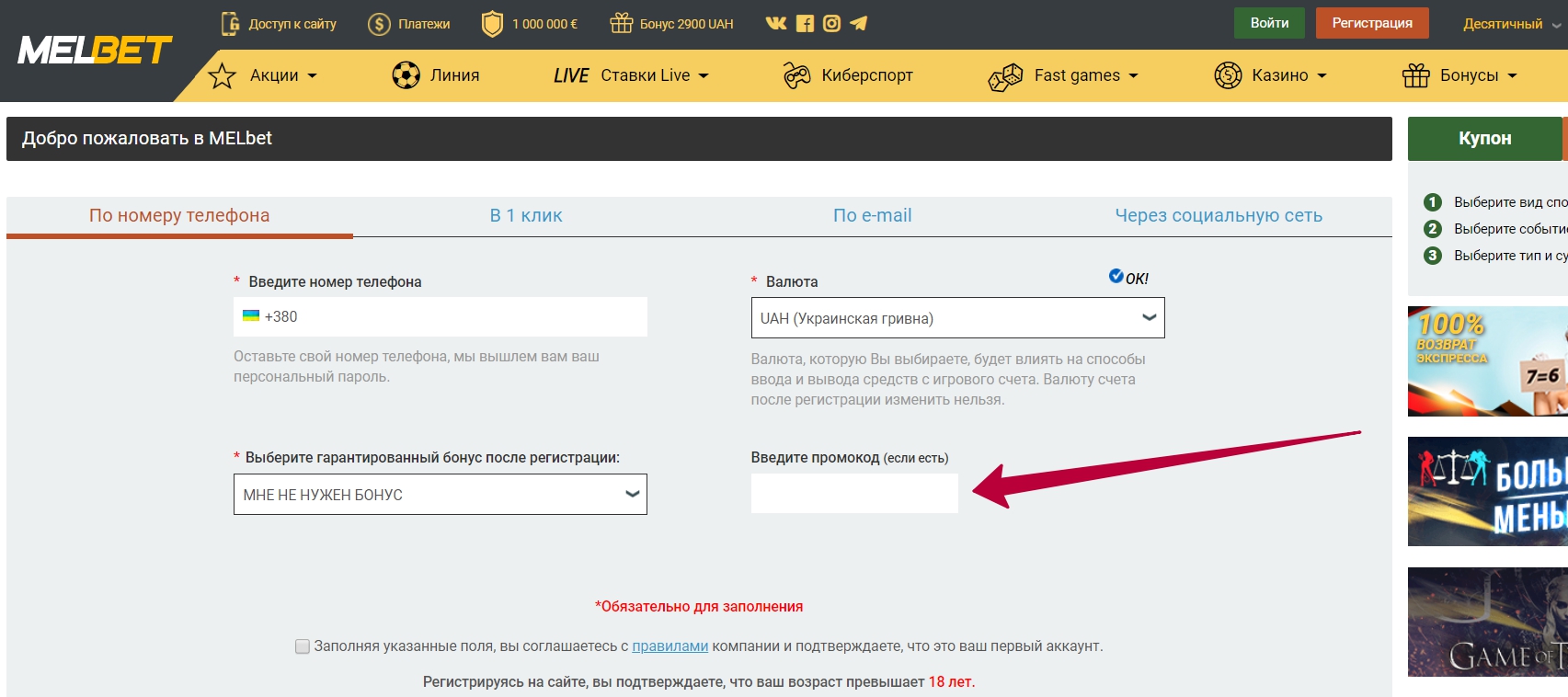Open the Game of Thrones banner
1568x697 pixels.
point(1487,622)
